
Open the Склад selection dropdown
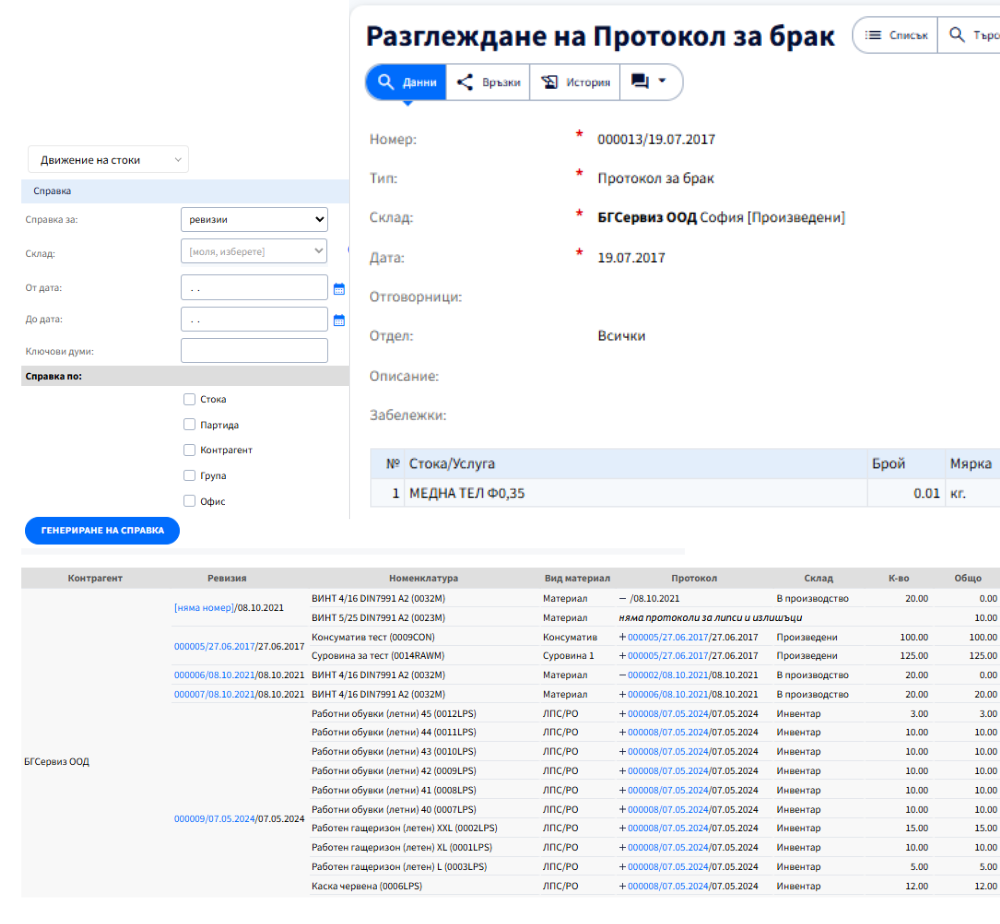point(254,251)
